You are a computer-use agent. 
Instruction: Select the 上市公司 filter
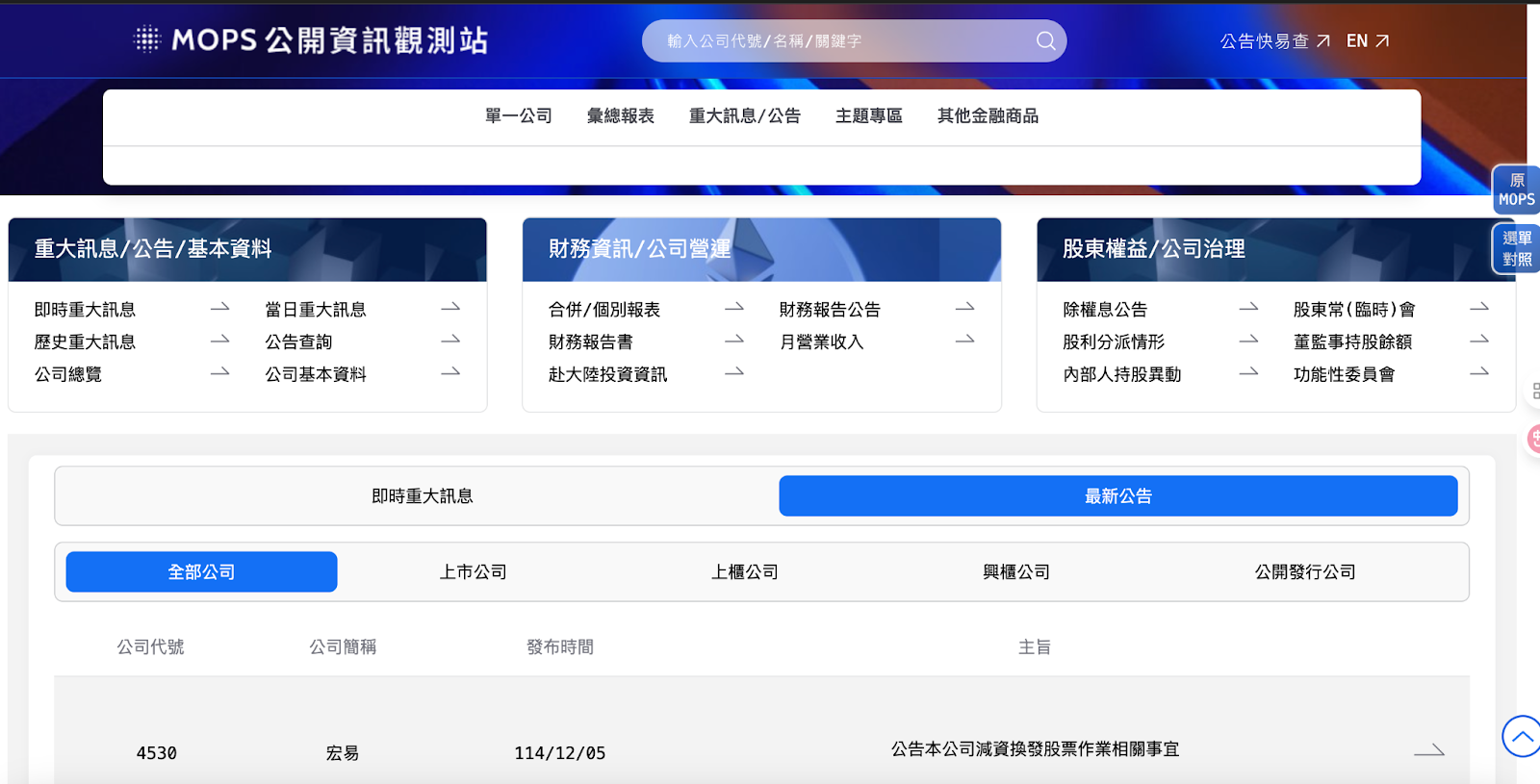click(474, 572)
